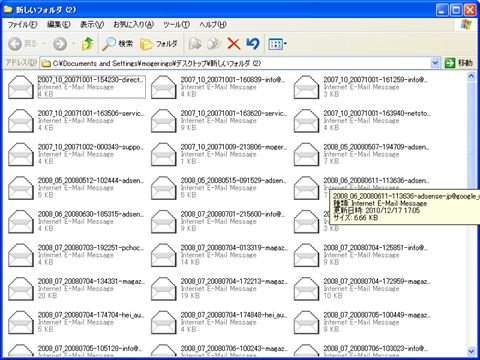The image size is (480, 360).
Task: Open the Favorites (お気に入り) menu
Action: (133, 24)
